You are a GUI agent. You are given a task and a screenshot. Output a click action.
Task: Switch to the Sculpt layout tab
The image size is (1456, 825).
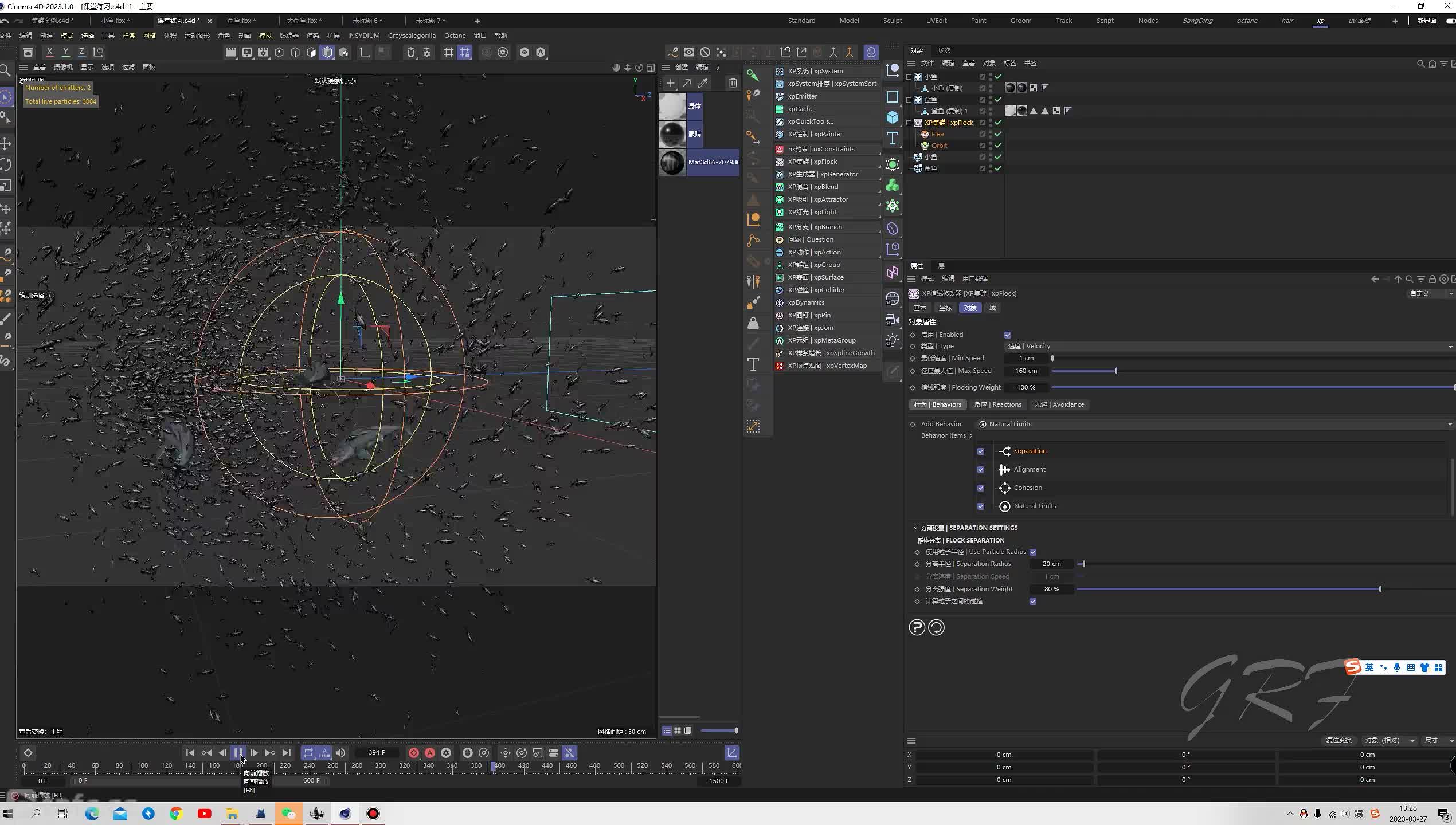(x=892, y=21)
